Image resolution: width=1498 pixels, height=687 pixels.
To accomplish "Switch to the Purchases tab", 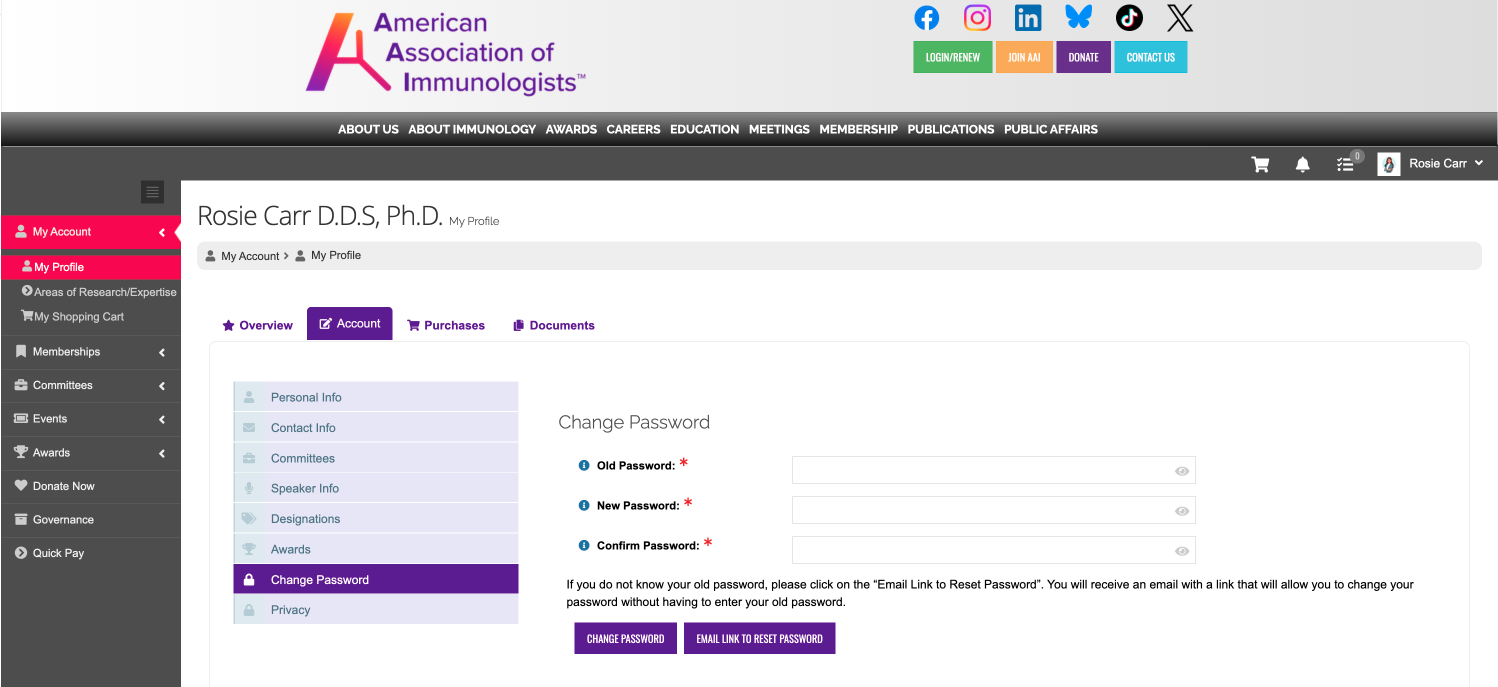I will (x=446, y=325).
